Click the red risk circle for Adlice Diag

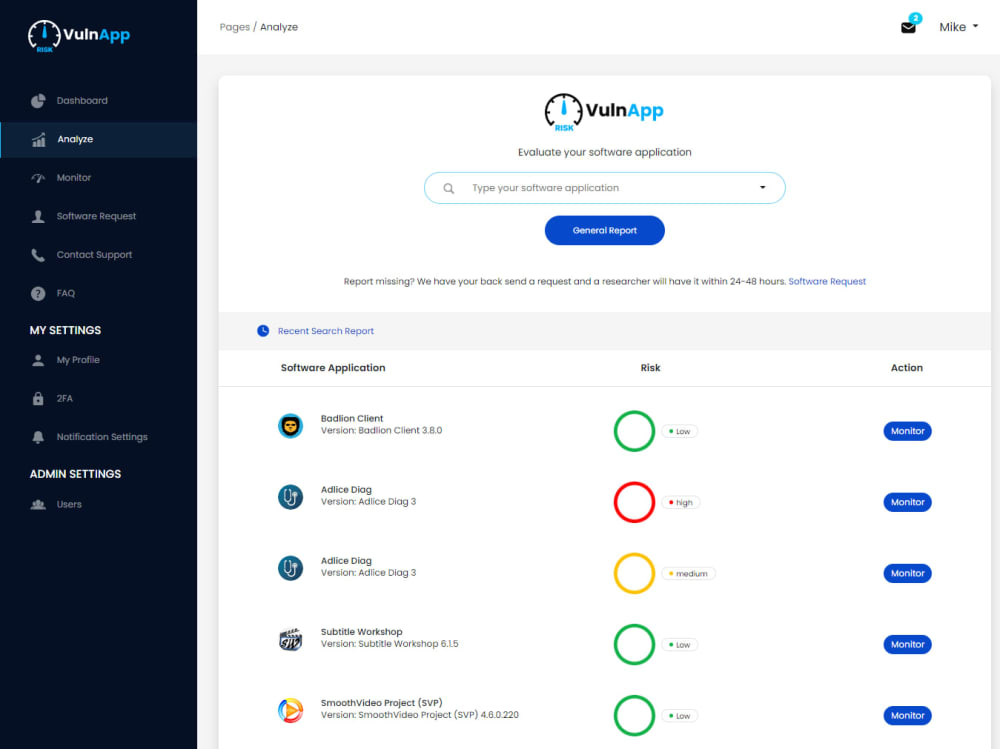634,502
